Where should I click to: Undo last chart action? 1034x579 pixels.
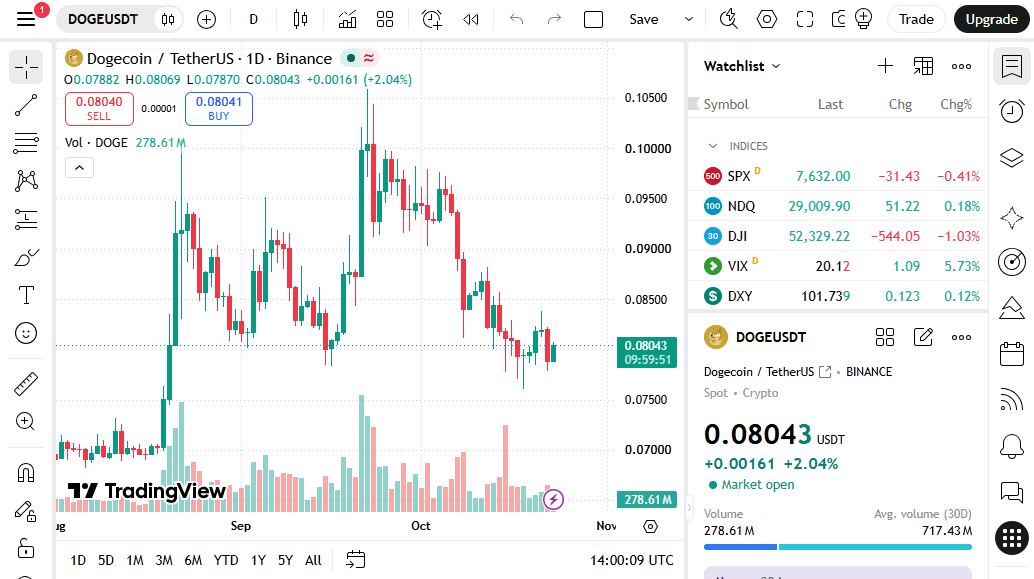coord(516,19)
